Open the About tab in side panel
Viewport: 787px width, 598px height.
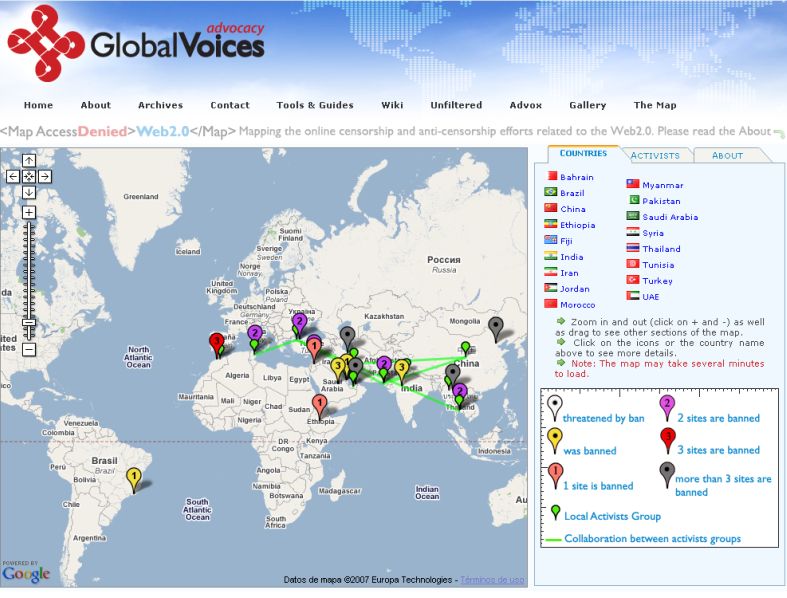click(727, 155)
